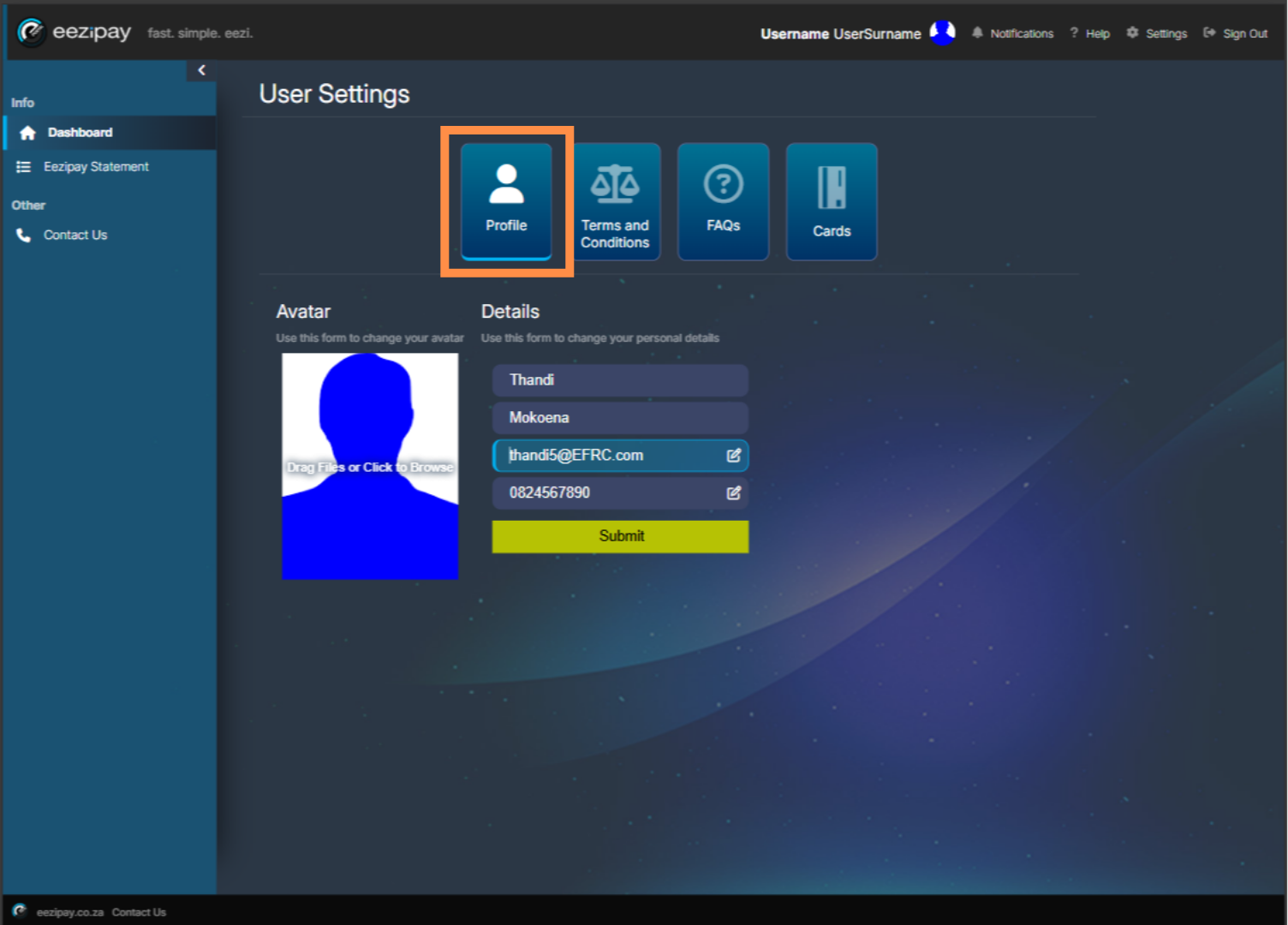1288x925 pixels.
Task: Click the Details section heading
Action: (510, 312)
